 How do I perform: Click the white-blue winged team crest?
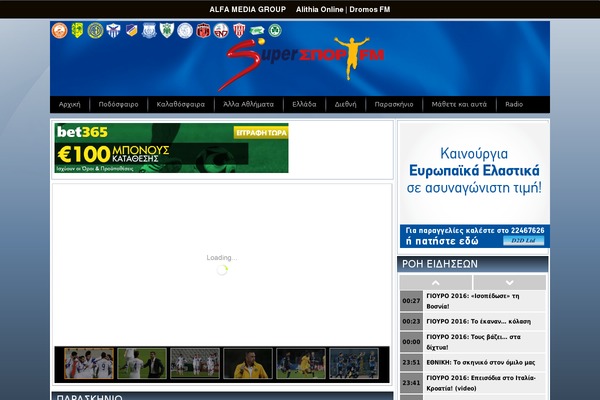[x=113, y=30]
